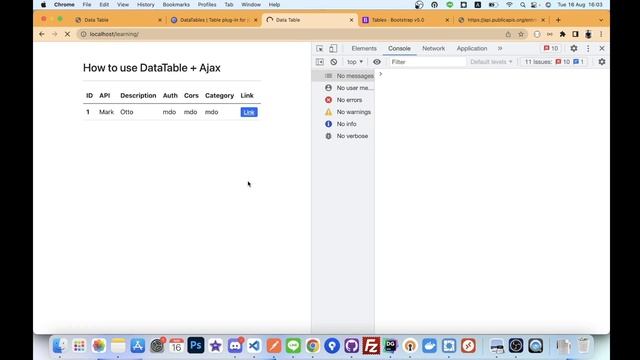Click the Description column header
This screenshot has height=360, width=640.
(138, 96)
